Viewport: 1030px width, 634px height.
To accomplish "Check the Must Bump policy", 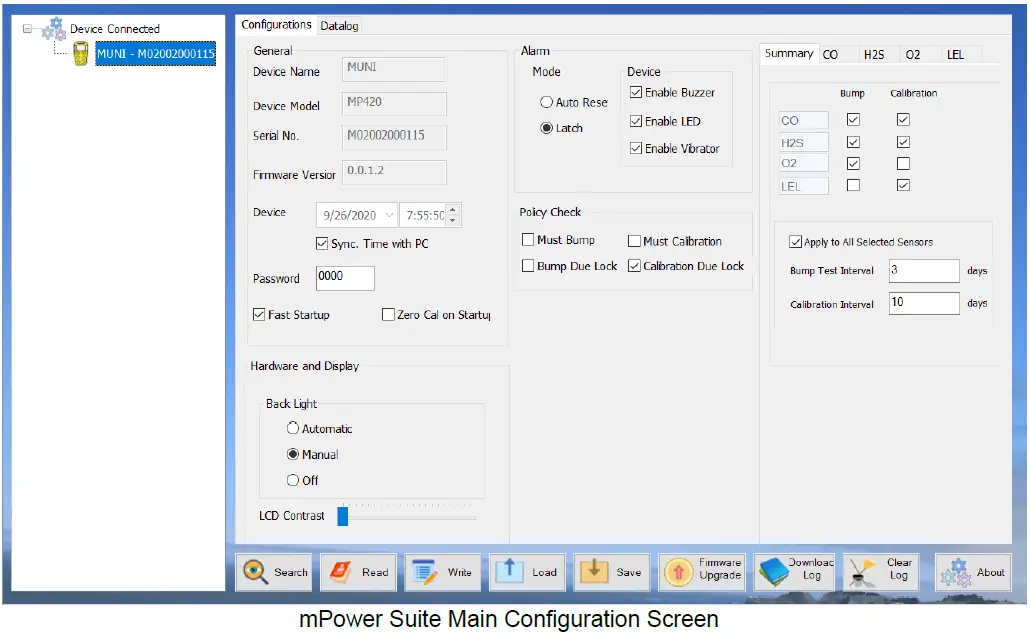I will (527, 240).
